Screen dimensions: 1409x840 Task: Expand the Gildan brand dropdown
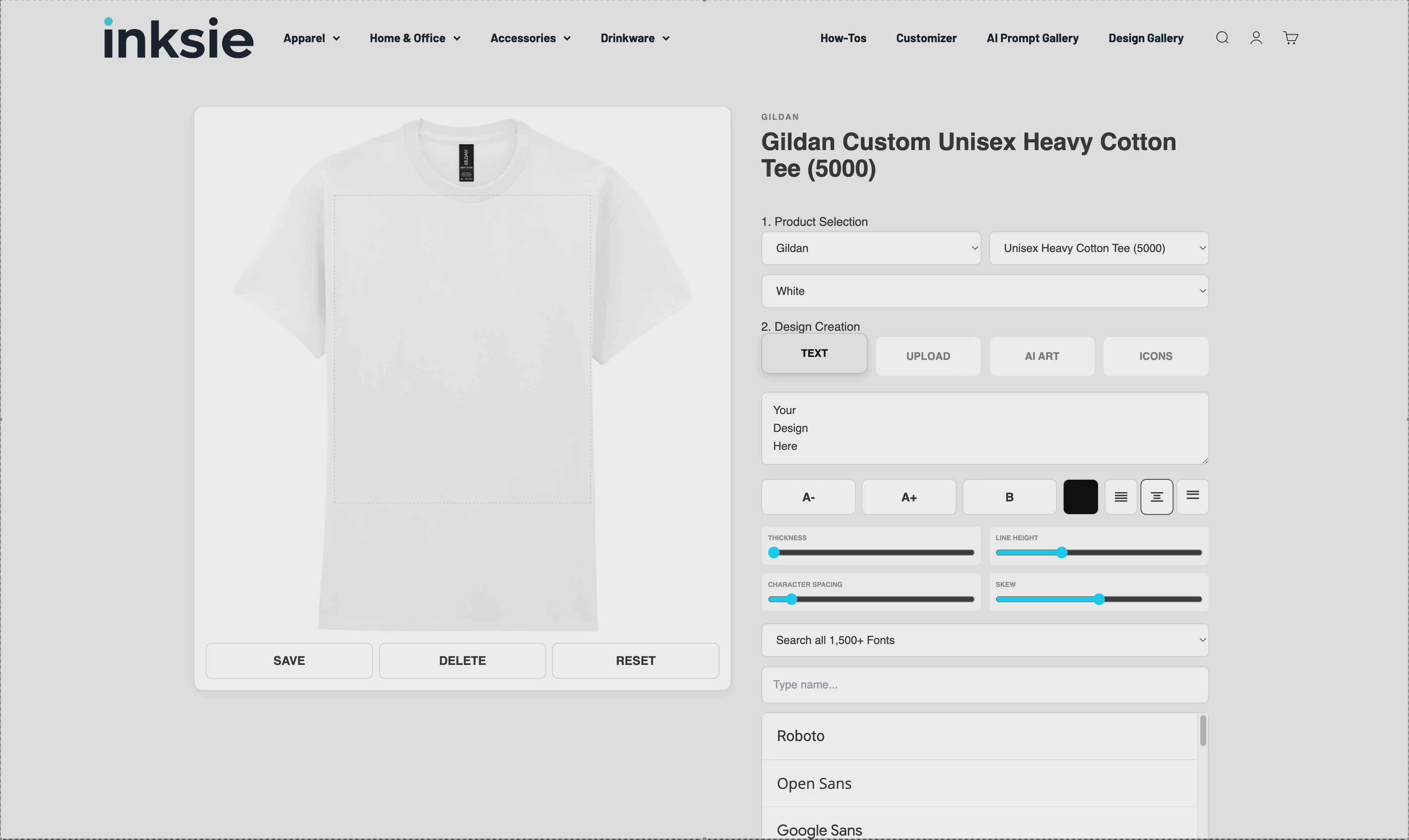(x=870, y=248)
